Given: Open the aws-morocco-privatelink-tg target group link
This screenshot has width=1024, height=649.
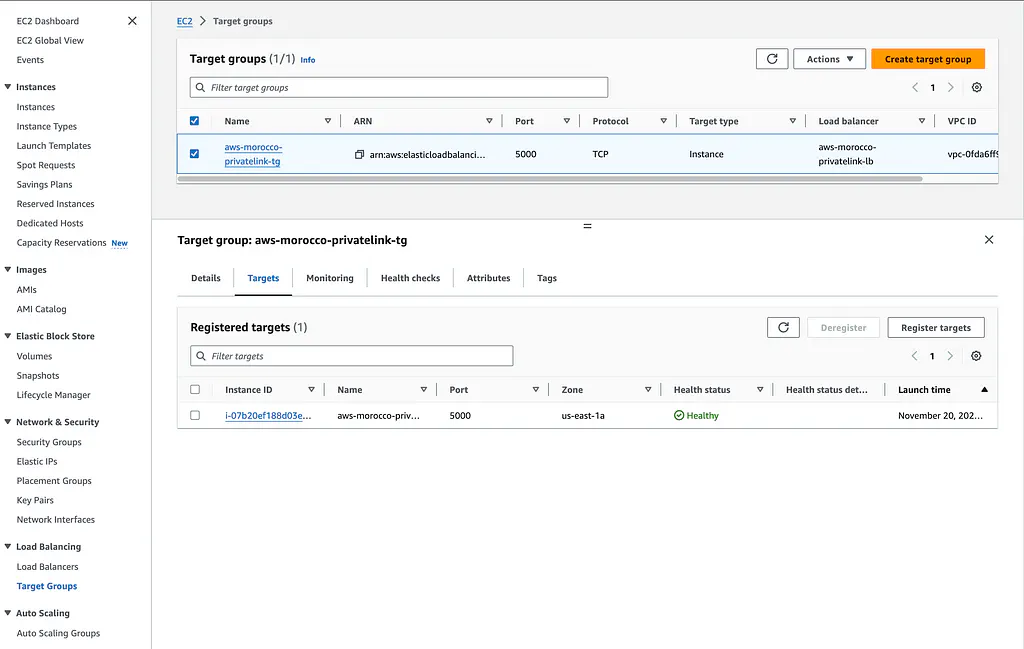Looking at the screenshot, I should point(253,154).
